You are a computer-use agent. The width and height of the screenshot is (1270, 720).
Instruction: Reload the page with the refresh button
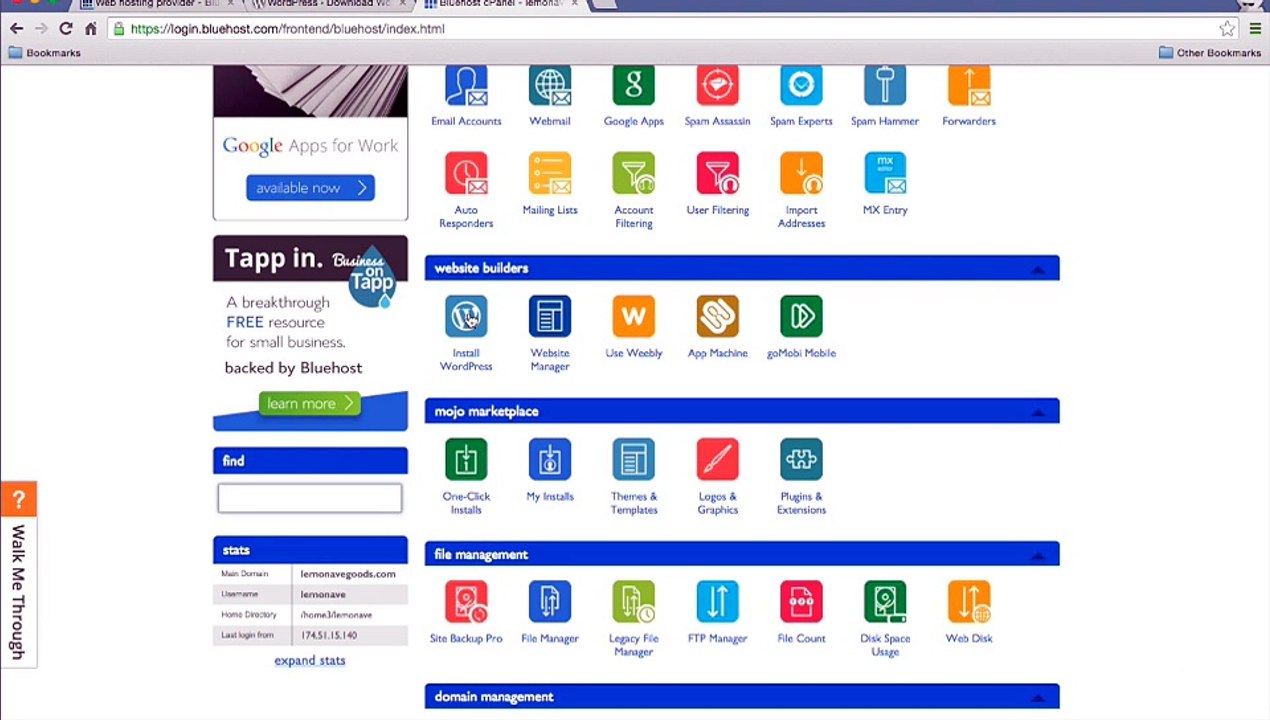point(66,29)
